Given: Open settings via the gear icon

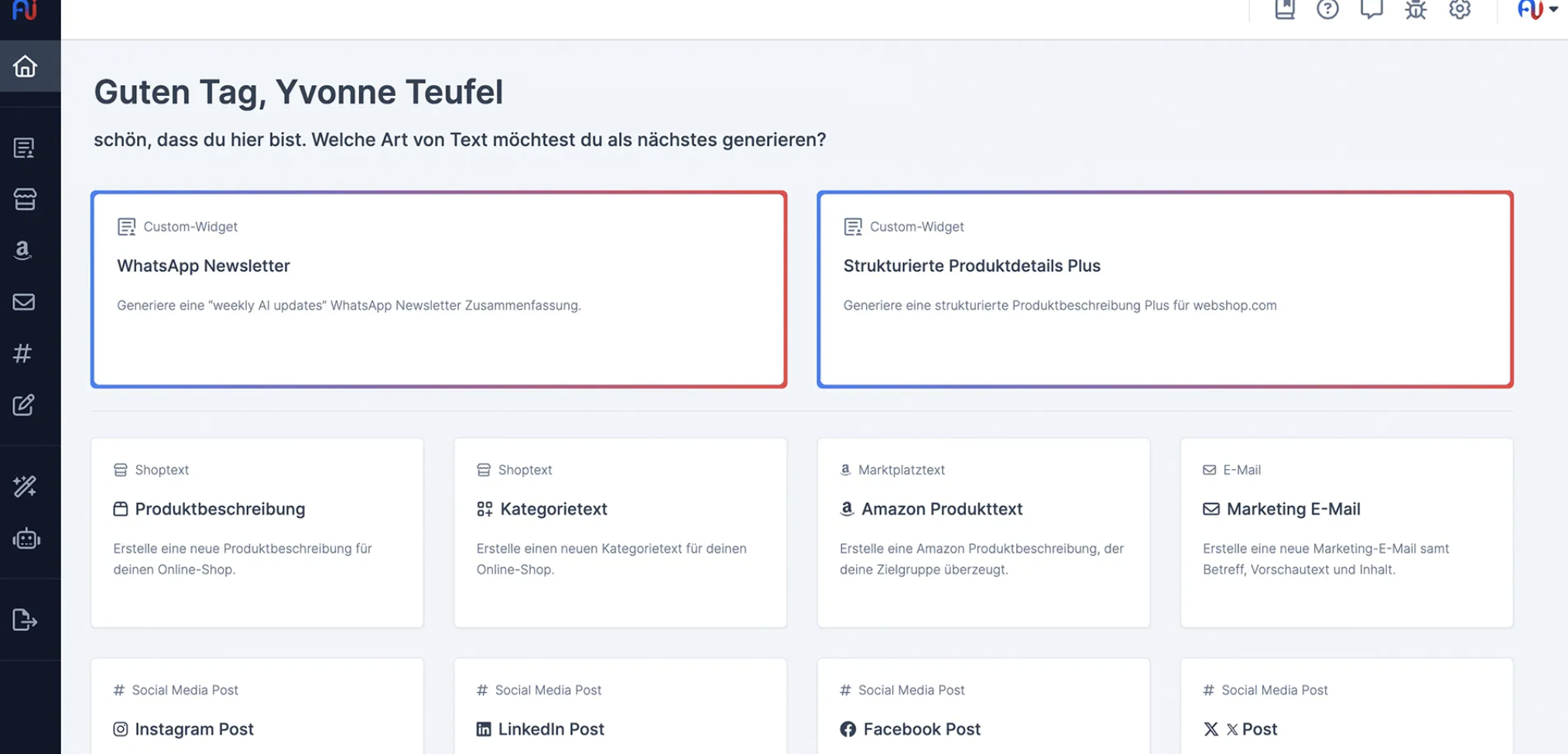Looking at the screenshot, I should click(1460, 10).
